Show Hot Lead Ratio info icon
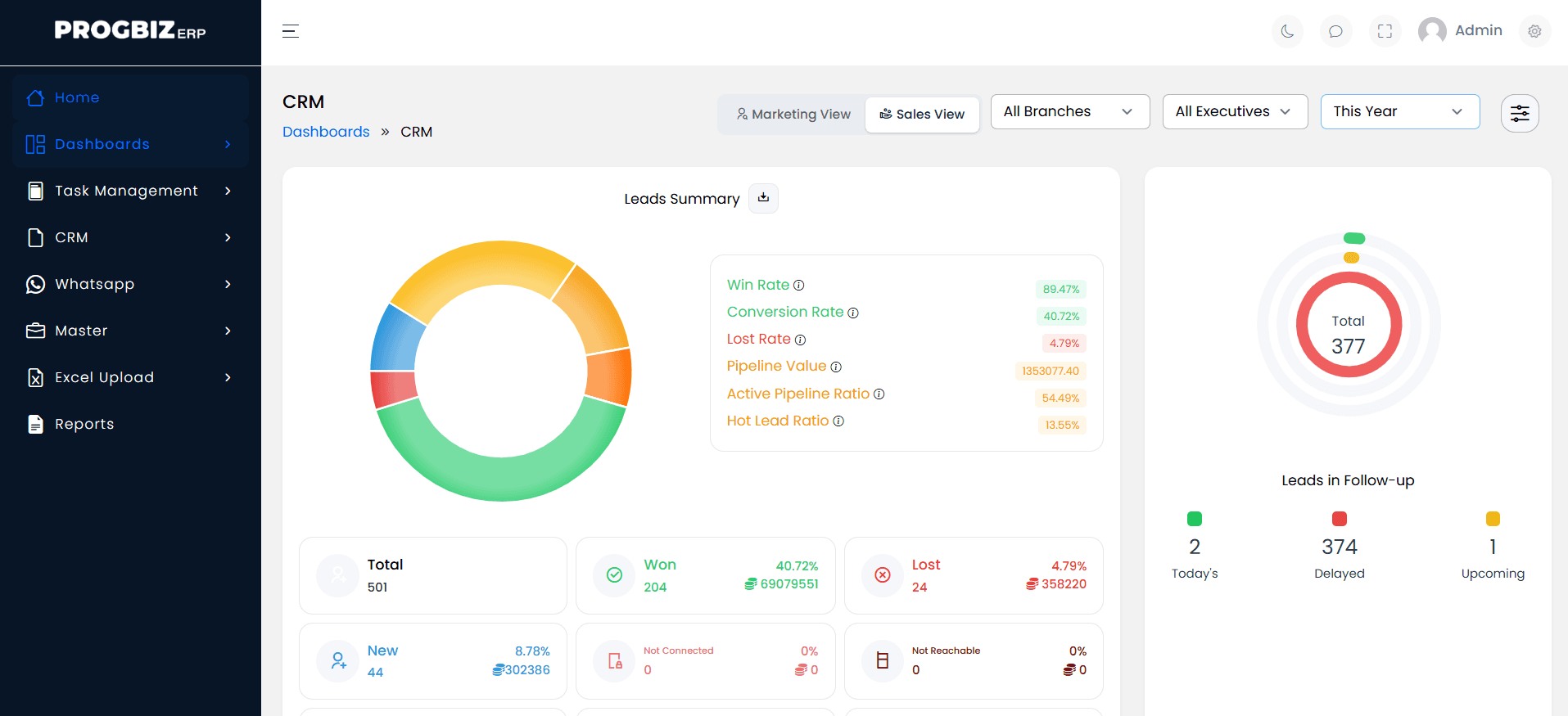 [838, 421]
